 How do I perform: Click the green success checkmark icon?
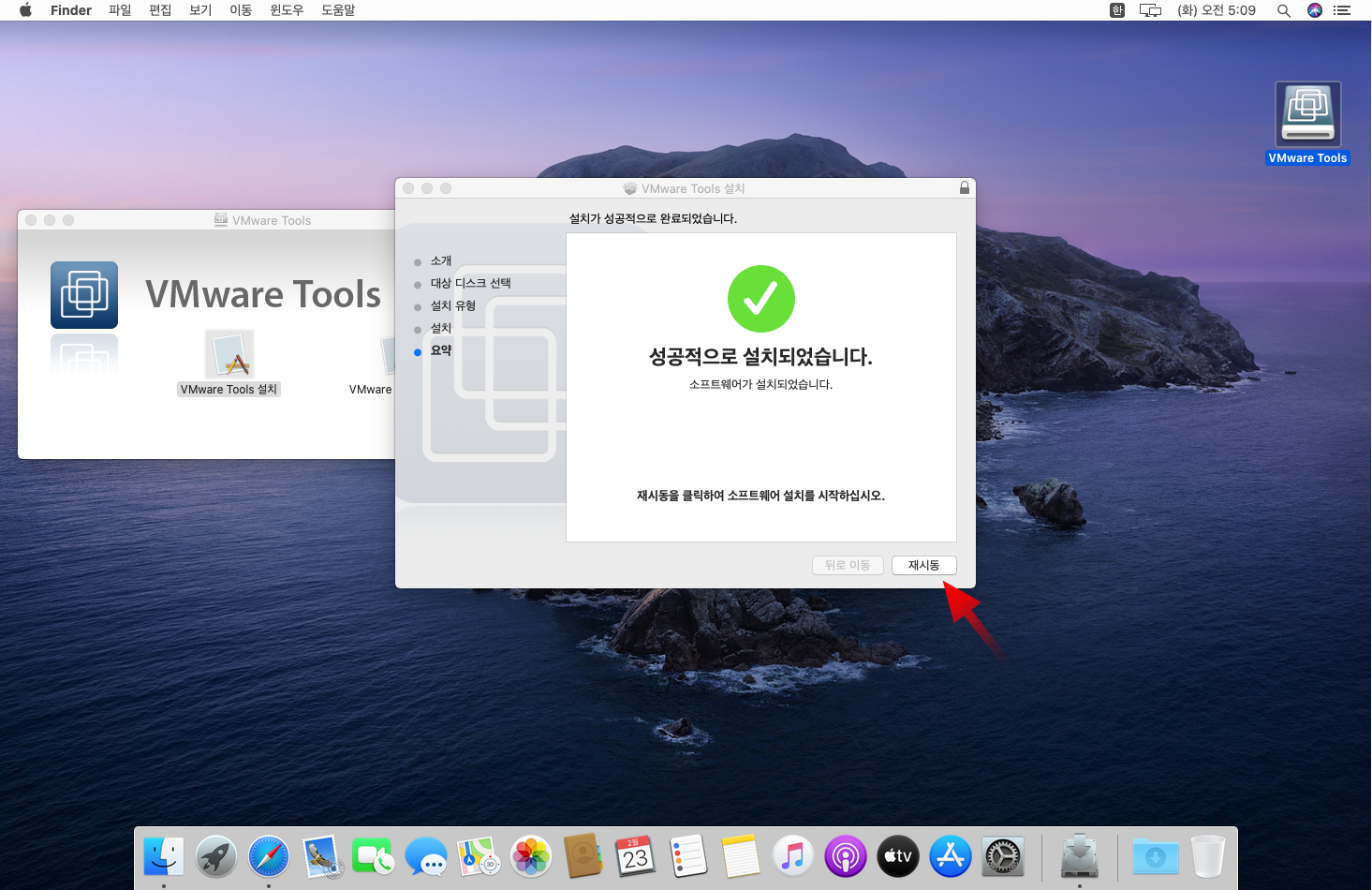coord(761,299)
